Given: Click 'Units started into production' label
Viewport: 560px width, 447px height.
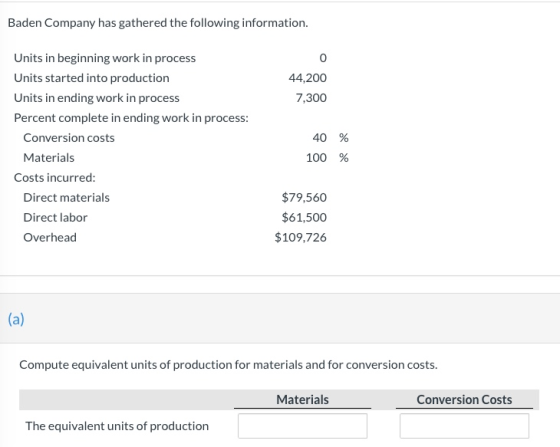Looking at the screenshot, I should [91, 78].
